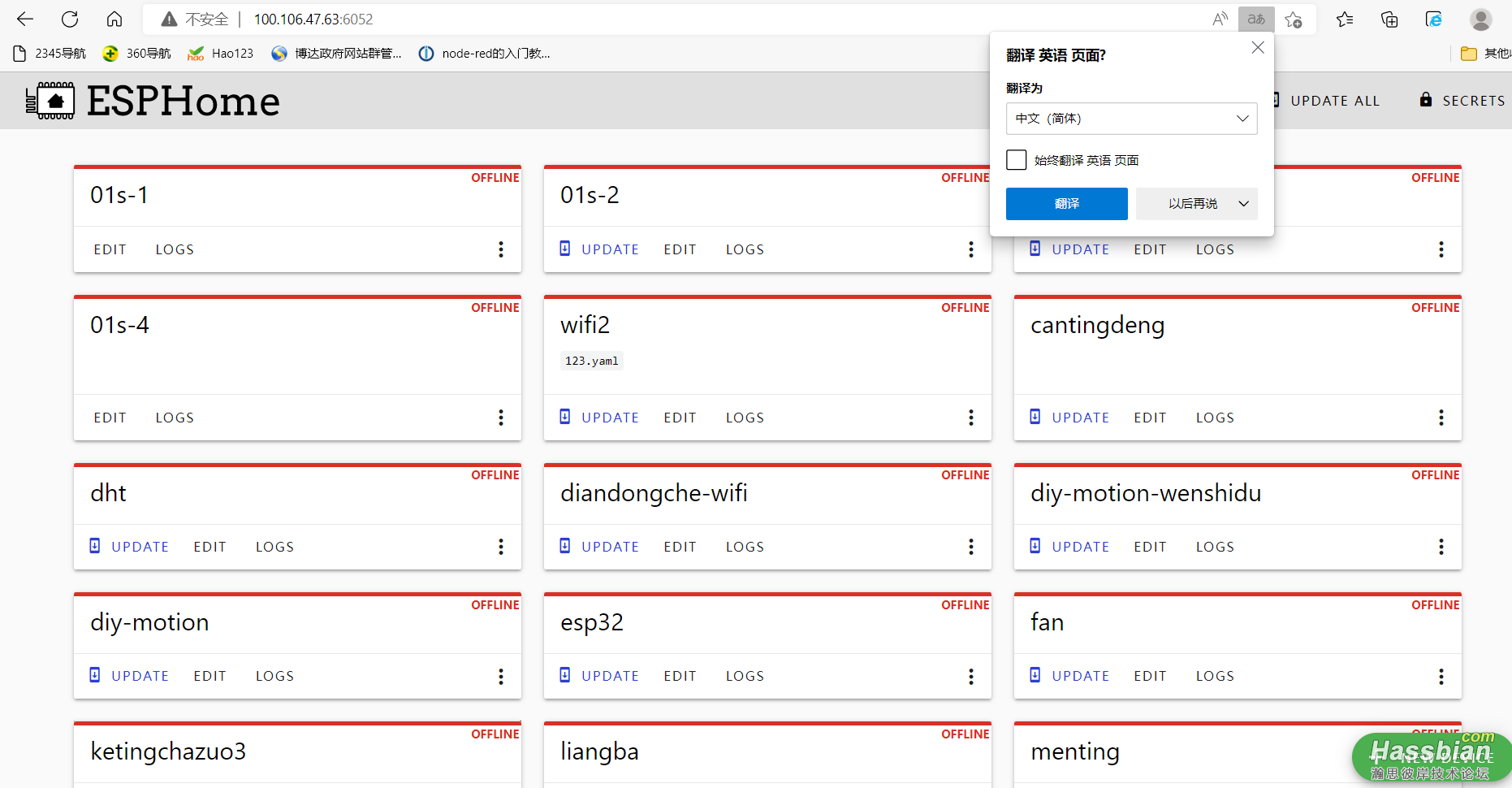The height and width of the screenshot is (788, 1512).
Task: Open the three-dot menu on fan card
Action: point(1441,676)
